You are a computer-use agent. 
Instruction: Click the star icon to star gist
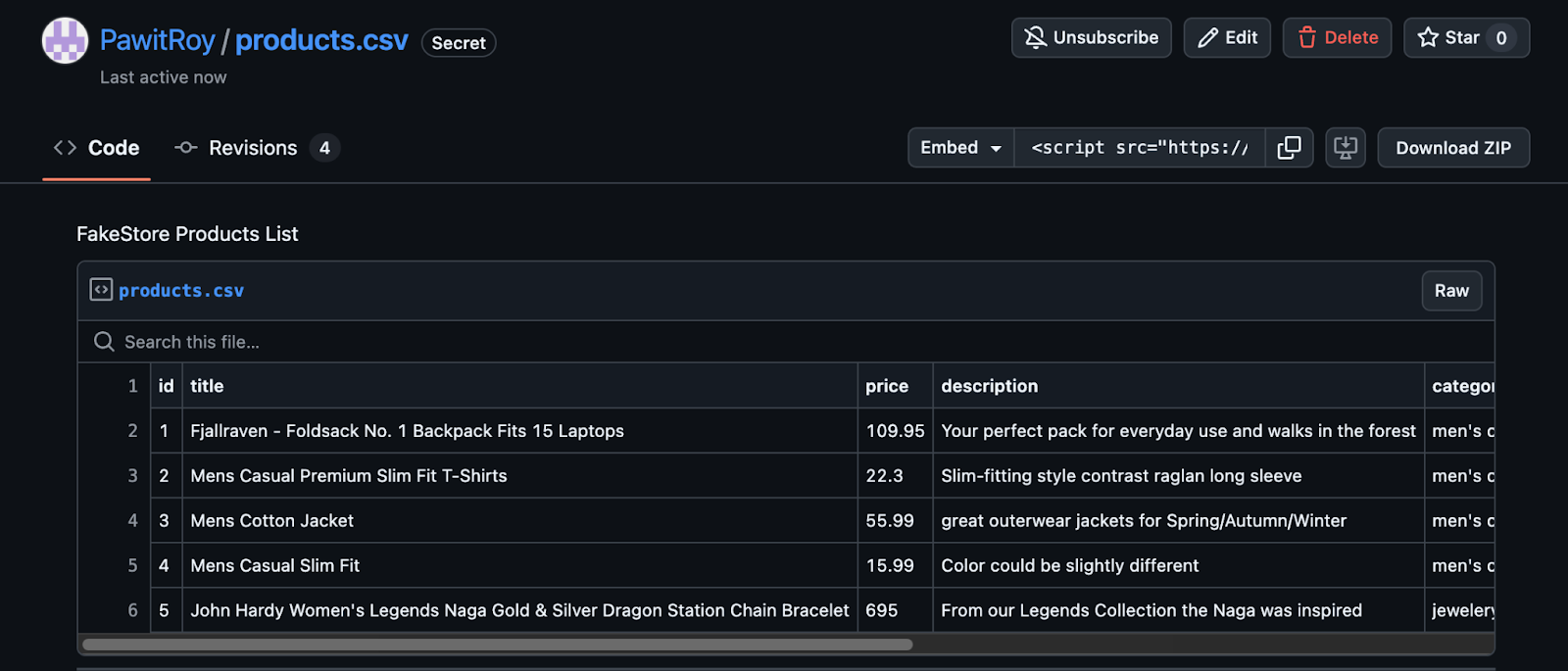(1429, 38)
